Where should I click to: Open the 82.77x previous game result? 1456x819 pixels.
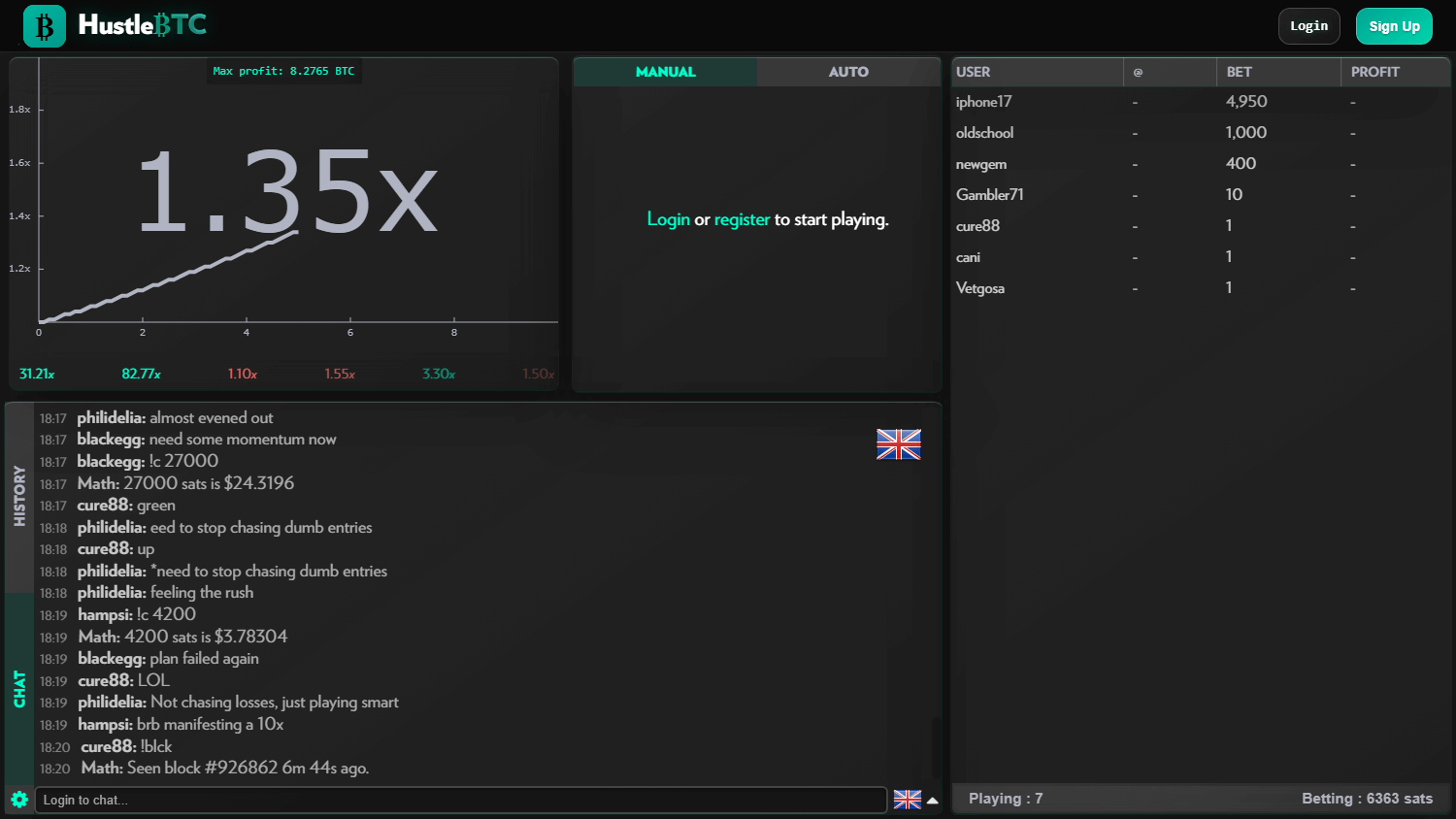[x=141, y=374]
